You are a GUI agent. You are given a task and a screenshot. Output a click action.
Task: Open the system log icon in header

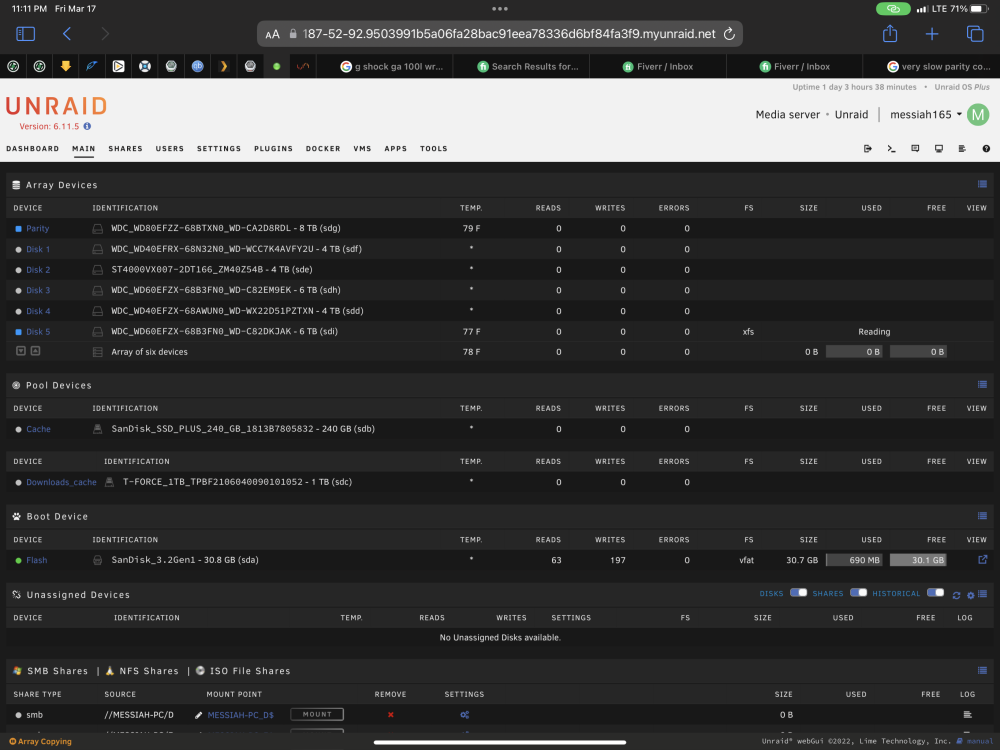pyautogui.click(x=962, y=149)
